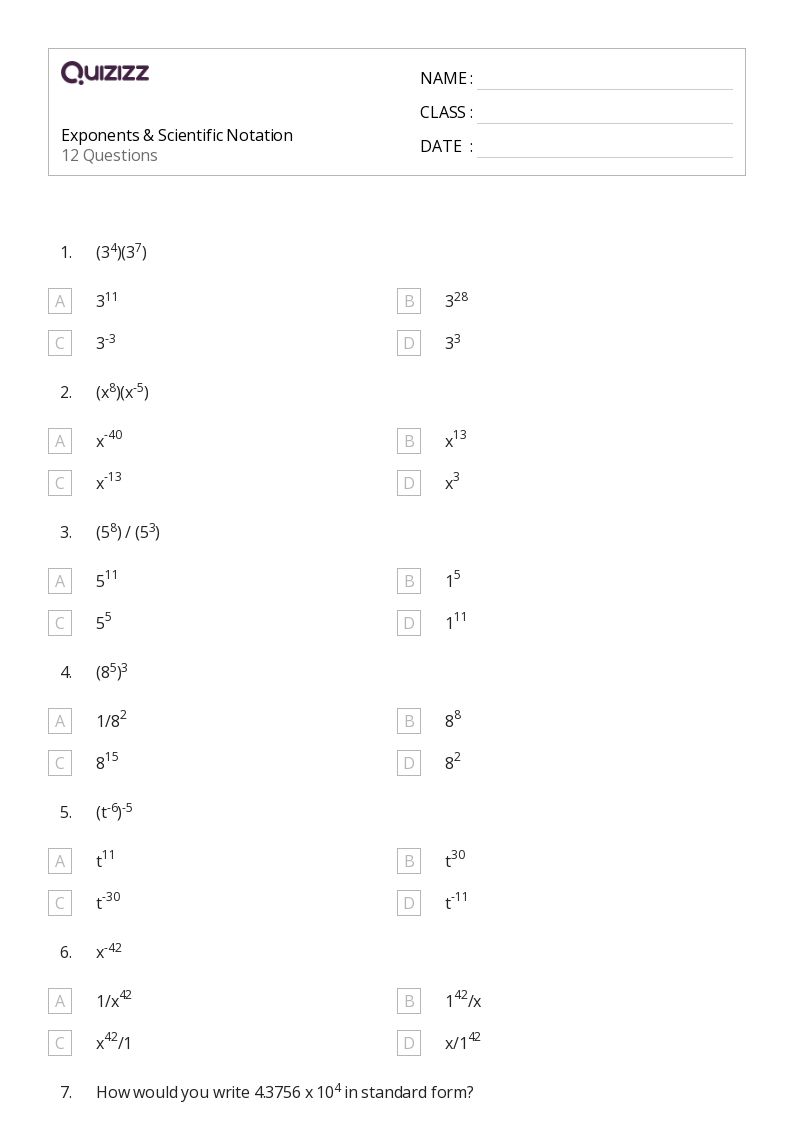Click the NAME input line
The image size is (794, 1123).
tap(604, 79)
